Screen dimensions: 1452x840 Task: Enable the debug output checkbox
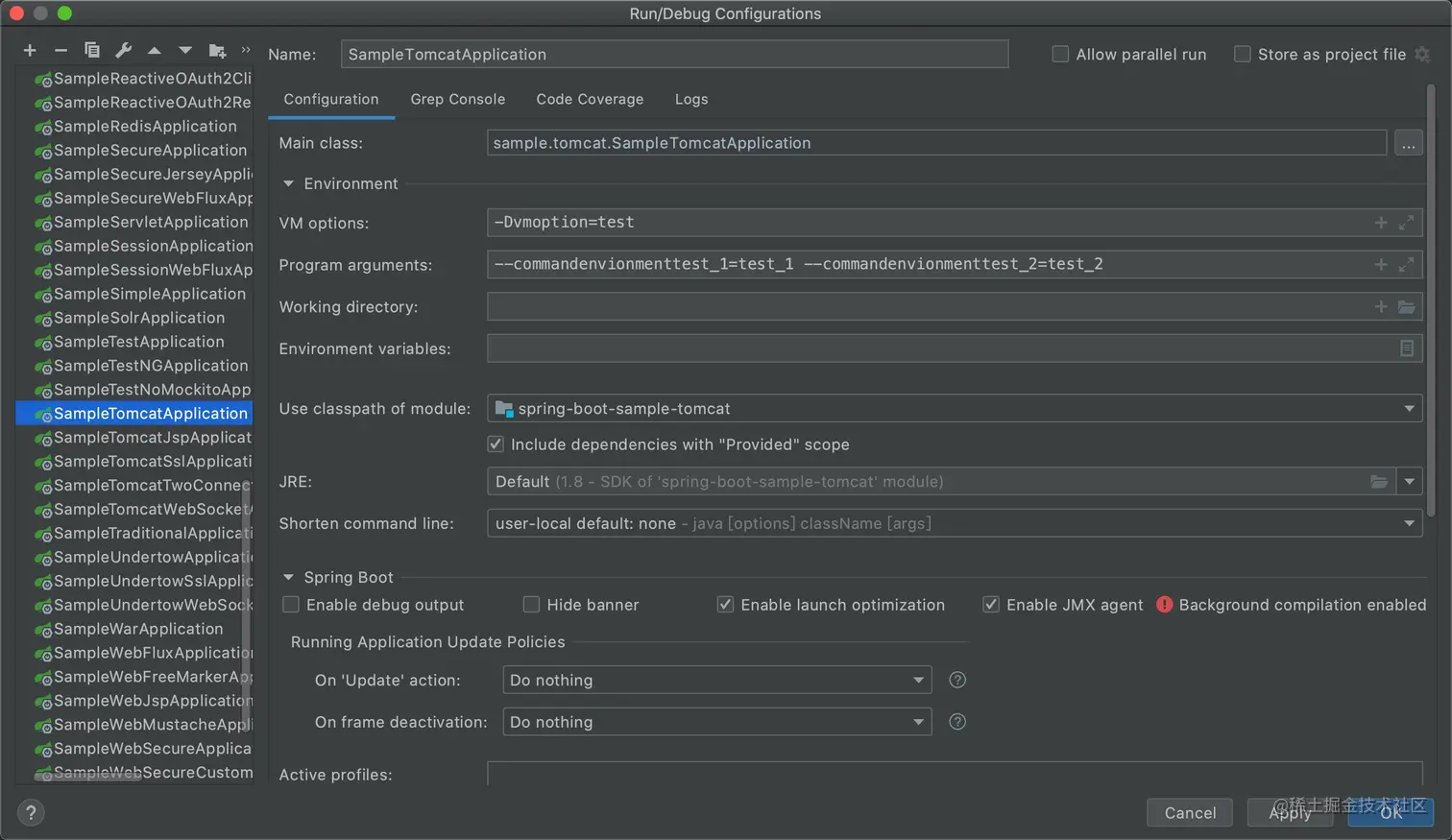291,605
